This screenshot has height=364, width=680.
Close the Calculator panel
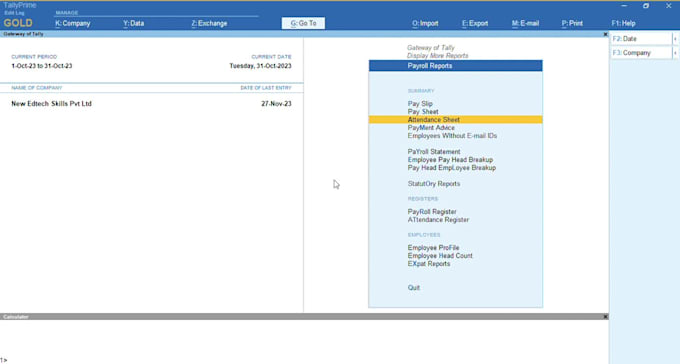click(605, 317)
